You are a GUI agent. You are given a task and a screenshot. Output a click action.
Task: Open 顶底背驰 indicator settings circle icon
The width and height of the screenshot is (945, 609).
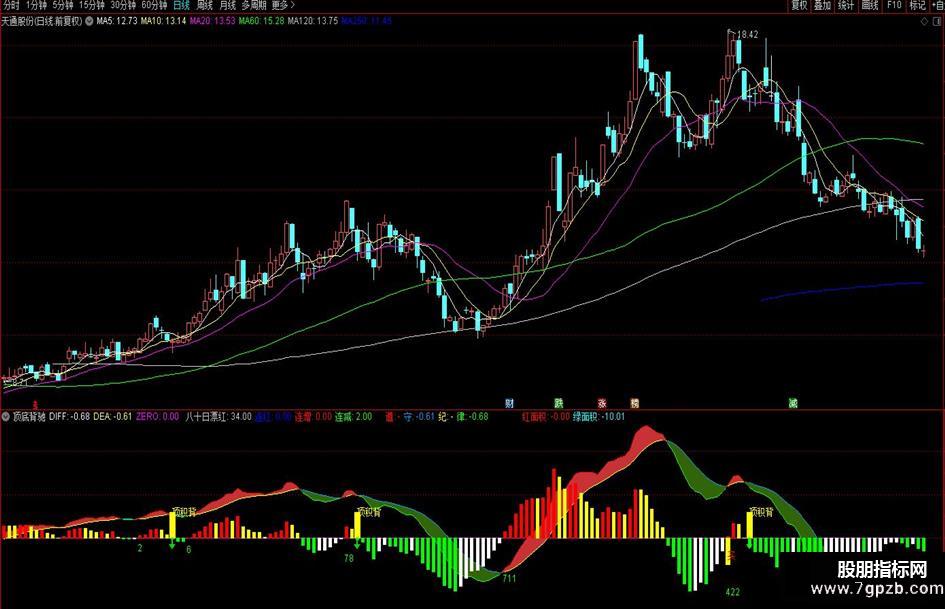pyautogui.click(x=5, y=417)
